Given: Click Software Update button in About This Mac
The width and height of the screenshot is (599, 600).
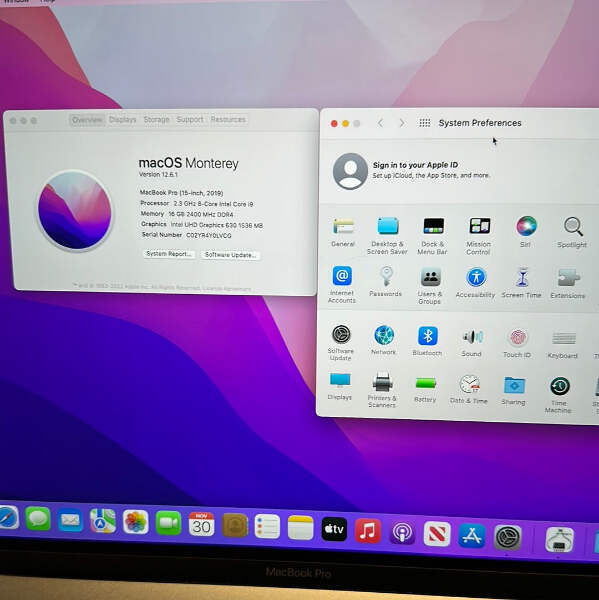Looking at the screenshot, I should click(230, 255).
